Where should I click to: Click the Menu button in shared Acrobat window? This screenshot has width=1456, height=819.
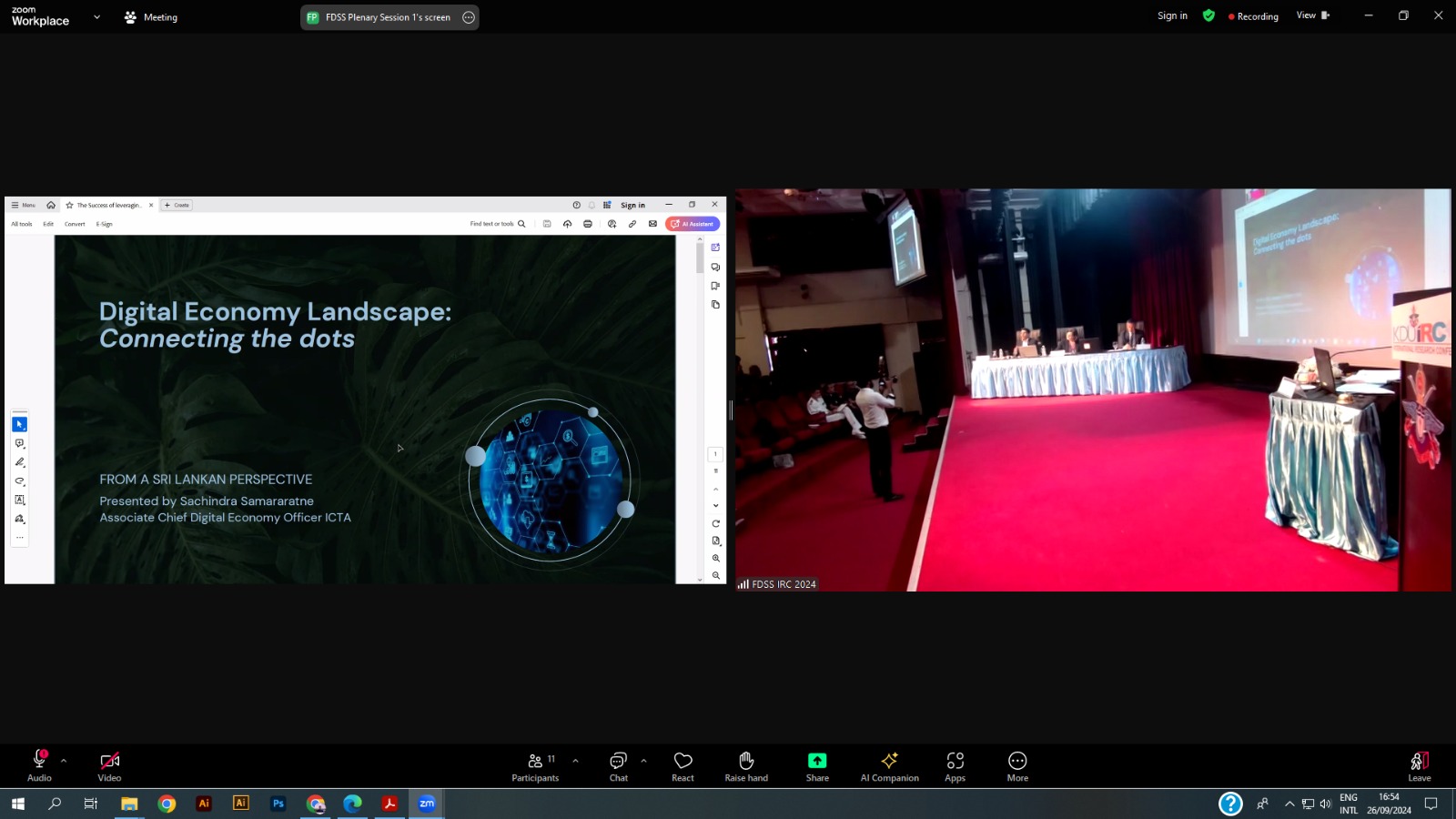(x=24, y=205)
